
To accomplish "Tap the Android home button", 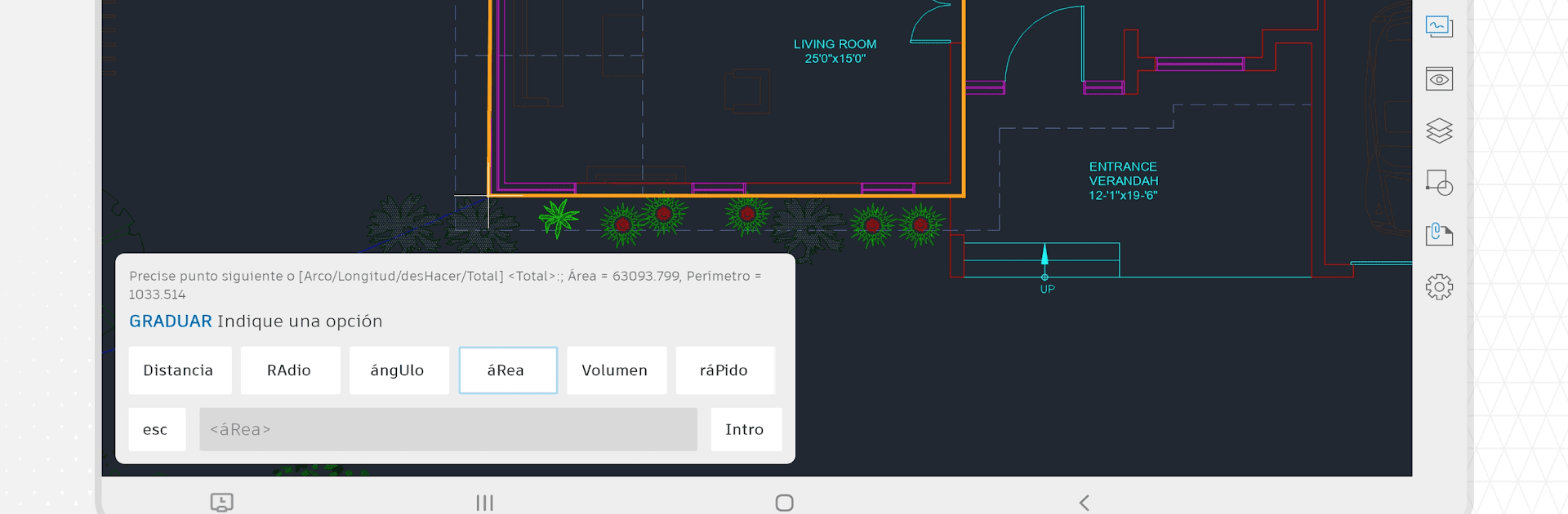I will [x=785, y=503].
